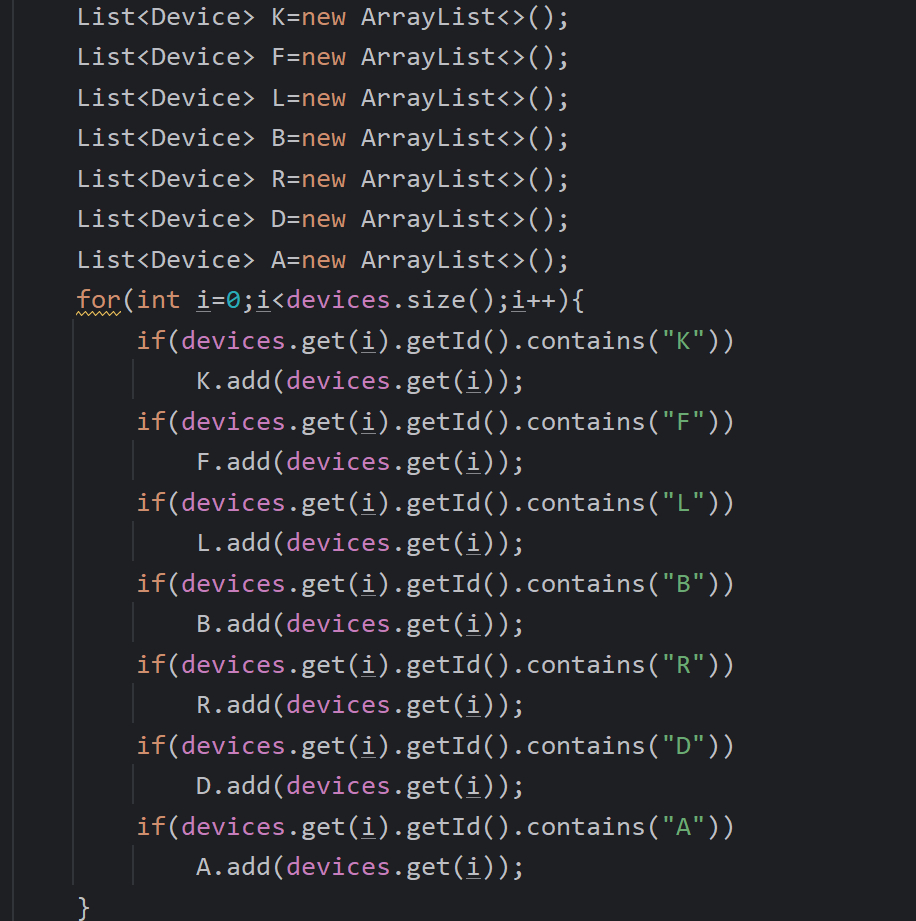Click the 'A.add(devices.get(i));' line
916x921 pixels.
(x=360, y=868)
